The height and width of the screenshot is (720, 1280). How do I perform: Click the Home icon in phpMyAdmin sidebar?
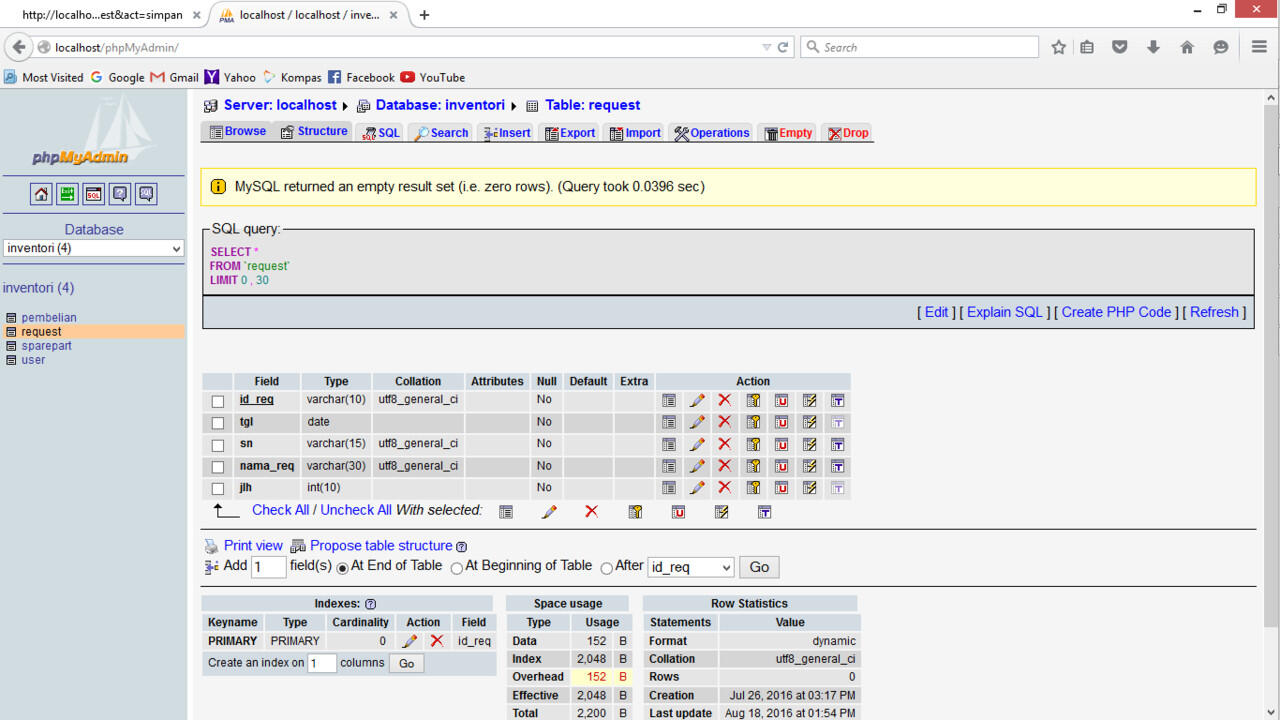point(41,194)
